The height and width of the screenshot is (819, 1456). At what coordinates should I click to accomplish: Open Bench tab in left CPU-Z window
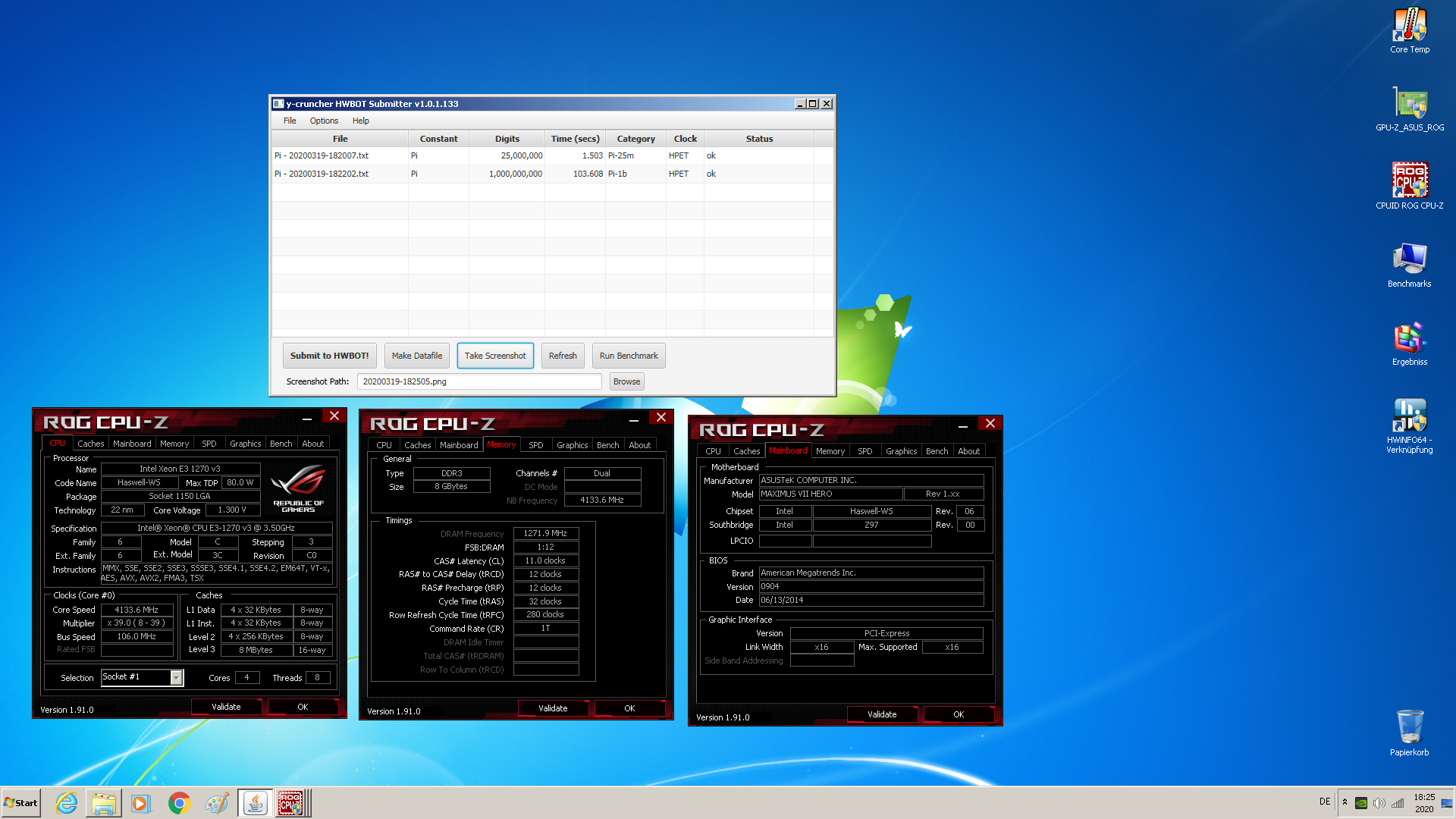click(x=281, y=444)
